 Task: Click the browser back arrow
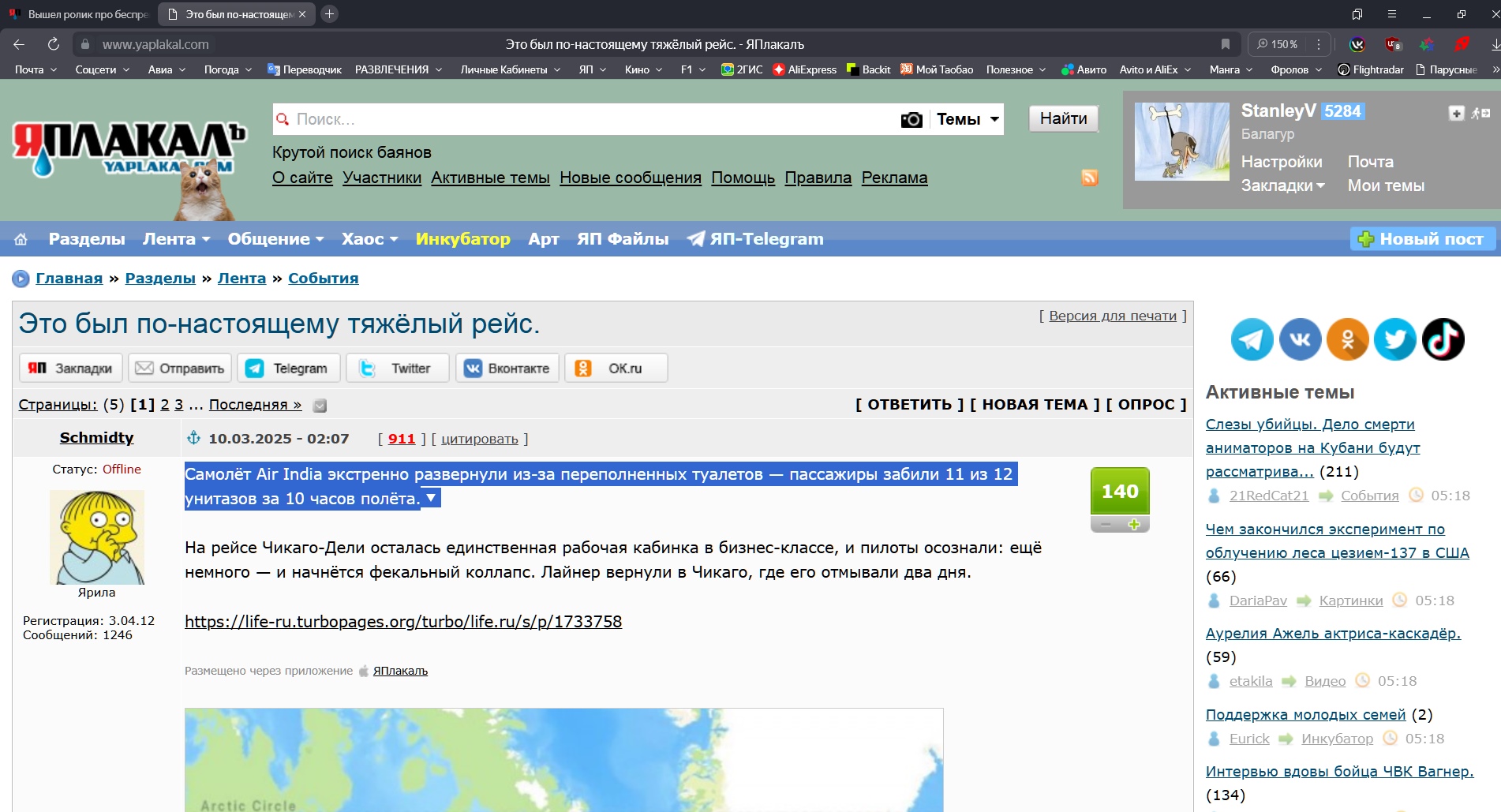[x=19, y=44]
